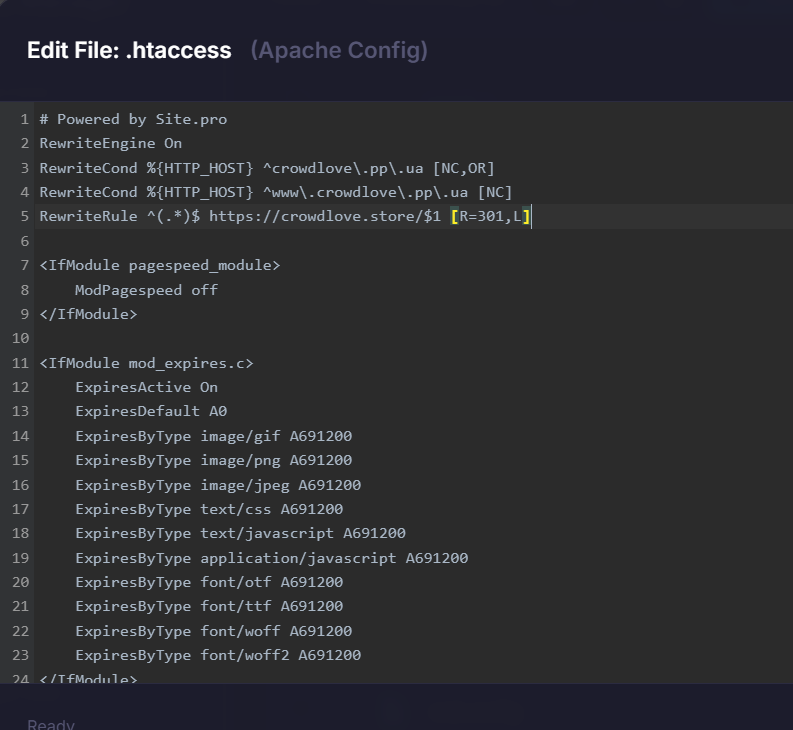
Task: Click line number 21 in the gutter
Action: pos(20,606)
